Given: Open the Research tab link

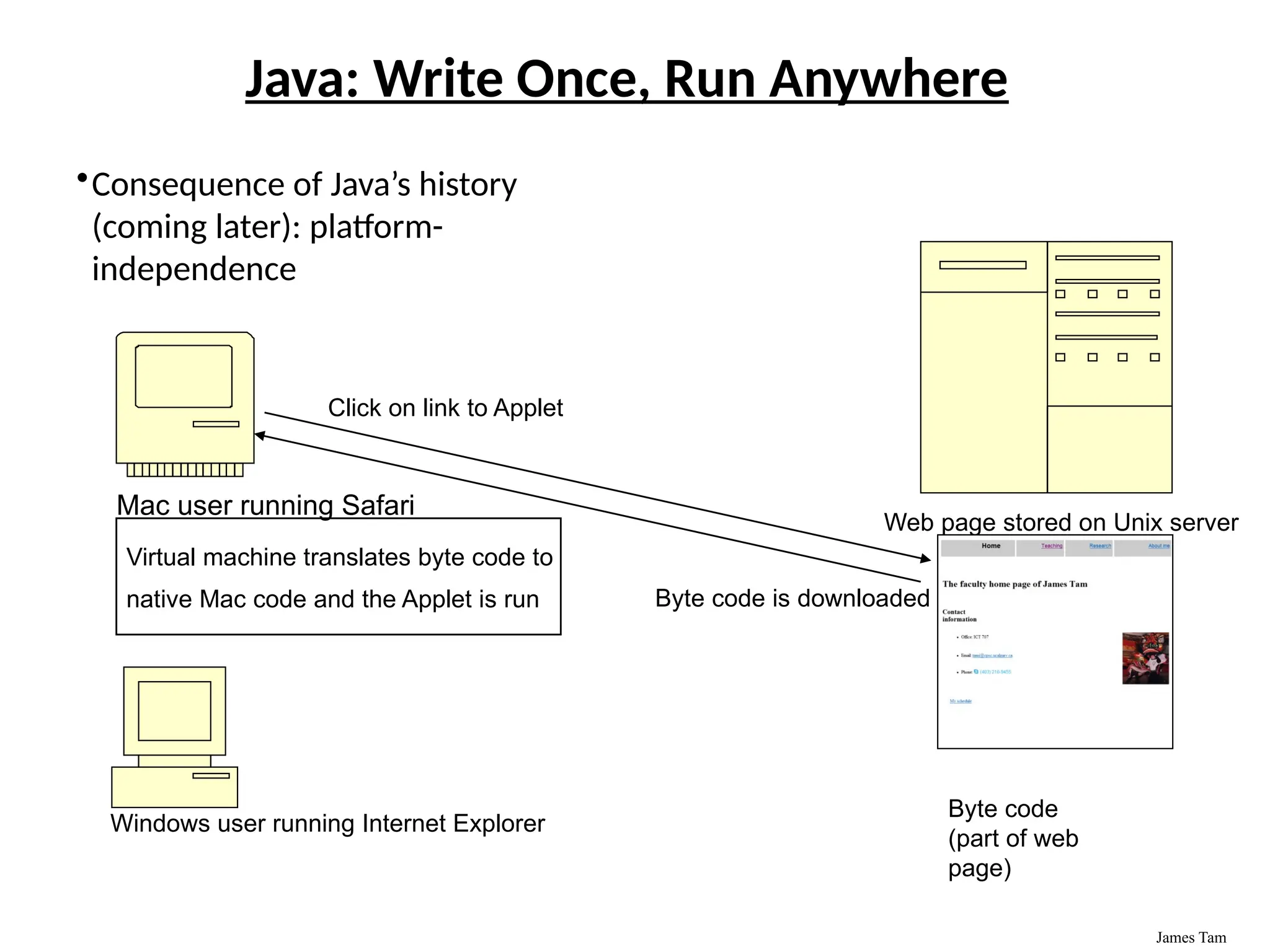Looking at the screenshot, I should (x=1099, y=546).
